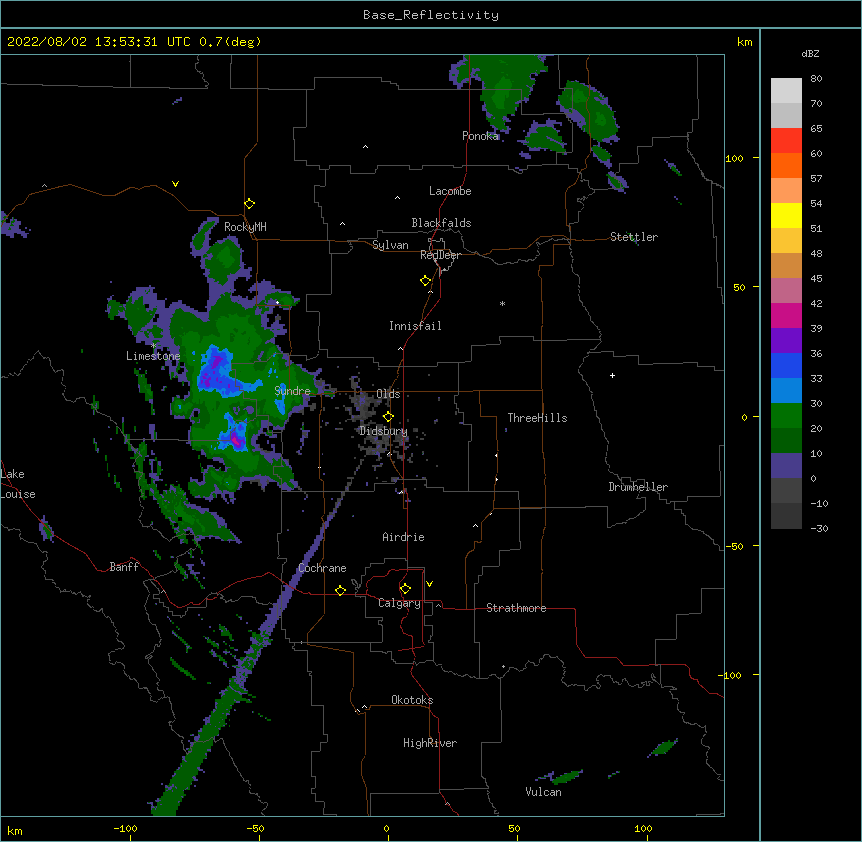This screenshot has height=842, width=862.
Task: Click the yellow diamond marker near RockyMH
Action: pos(250,204)
